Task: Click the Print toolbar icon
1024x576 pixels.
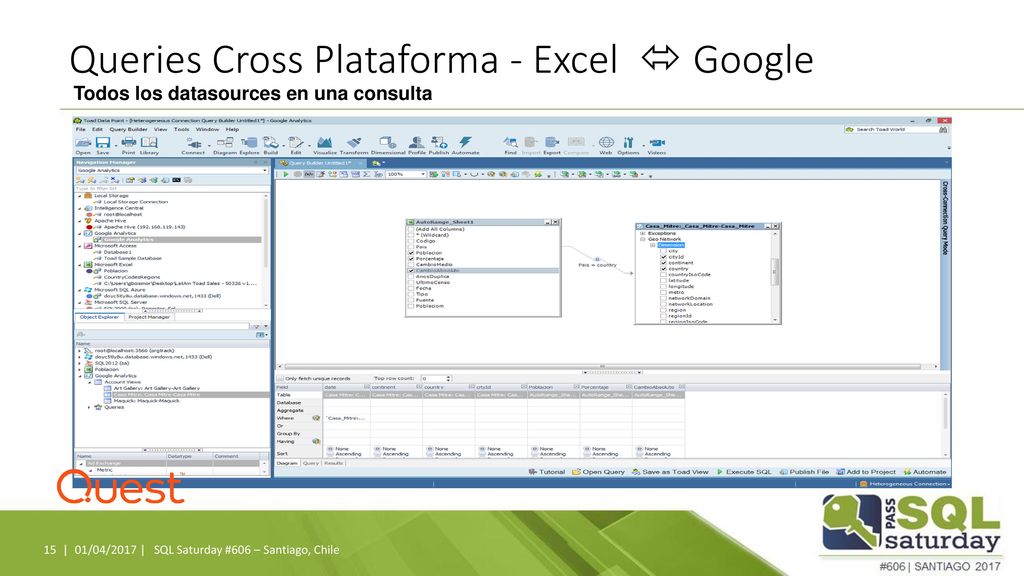Action: tap(129, 142)
